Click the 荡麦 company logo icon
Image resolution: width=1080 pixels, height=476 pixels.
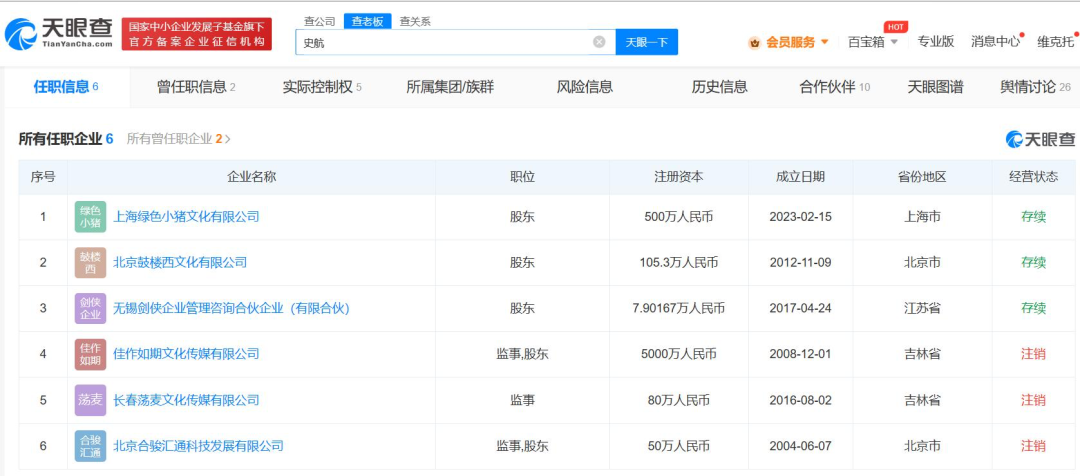pos(90,400)
